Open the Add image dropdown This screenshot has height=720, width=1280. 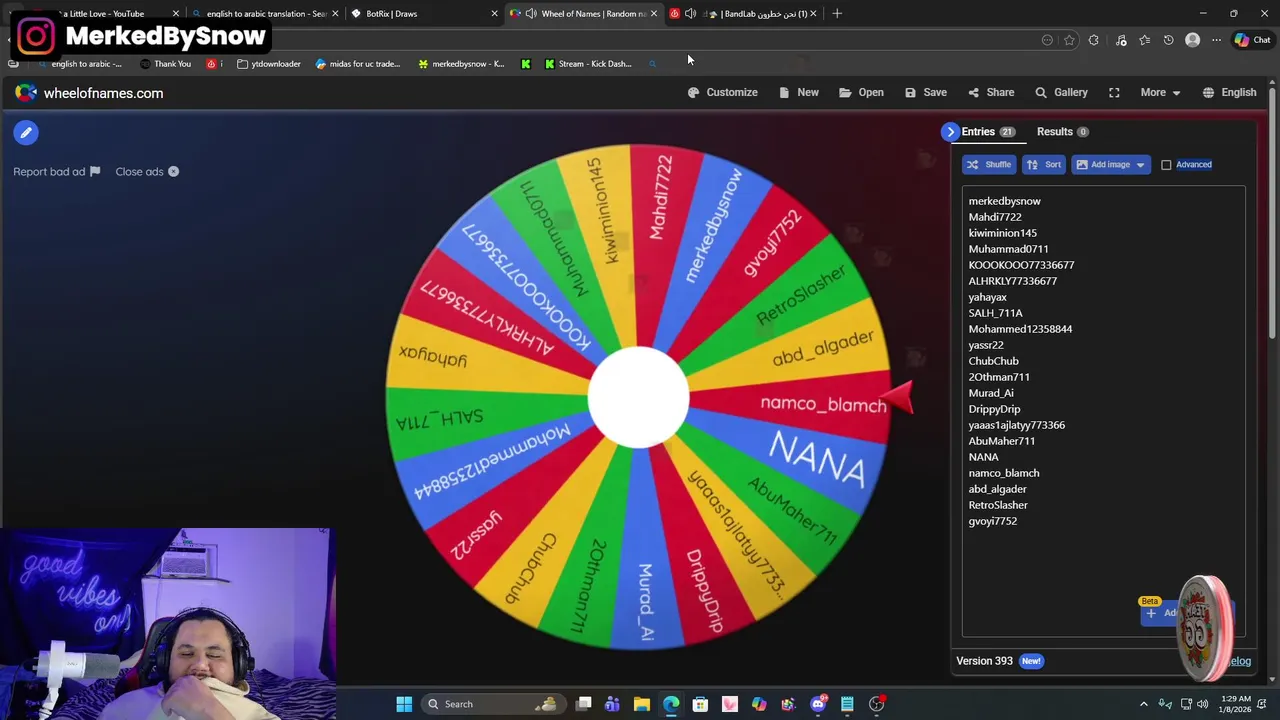point(1110,164)
